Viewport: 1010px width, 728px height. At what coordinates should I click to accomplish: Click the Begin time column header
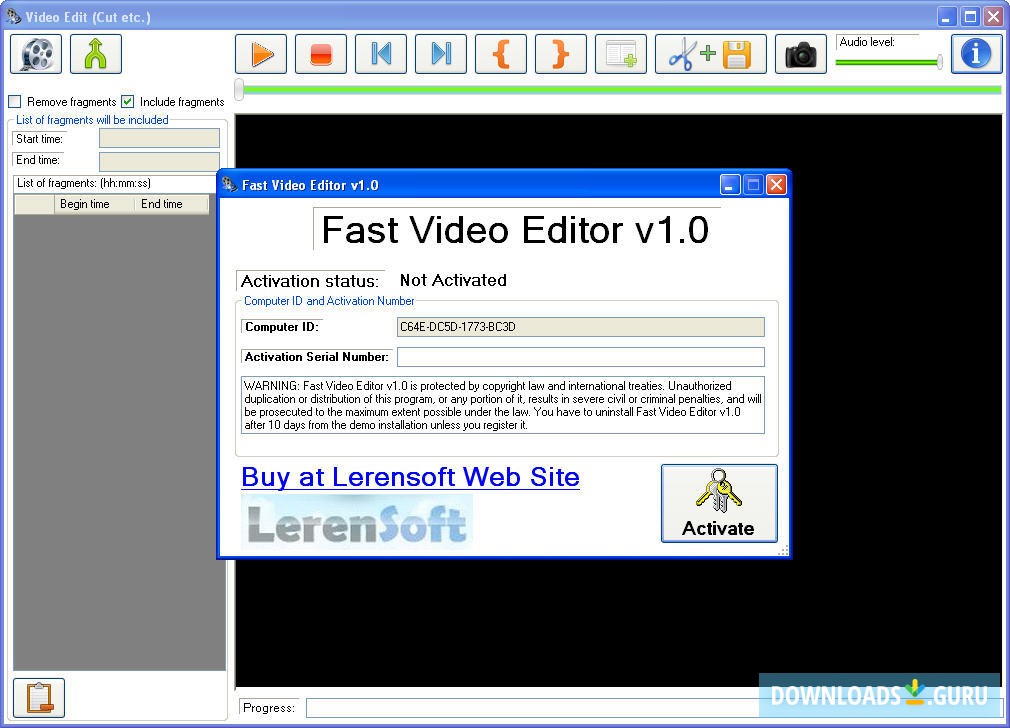coord(94,204)
